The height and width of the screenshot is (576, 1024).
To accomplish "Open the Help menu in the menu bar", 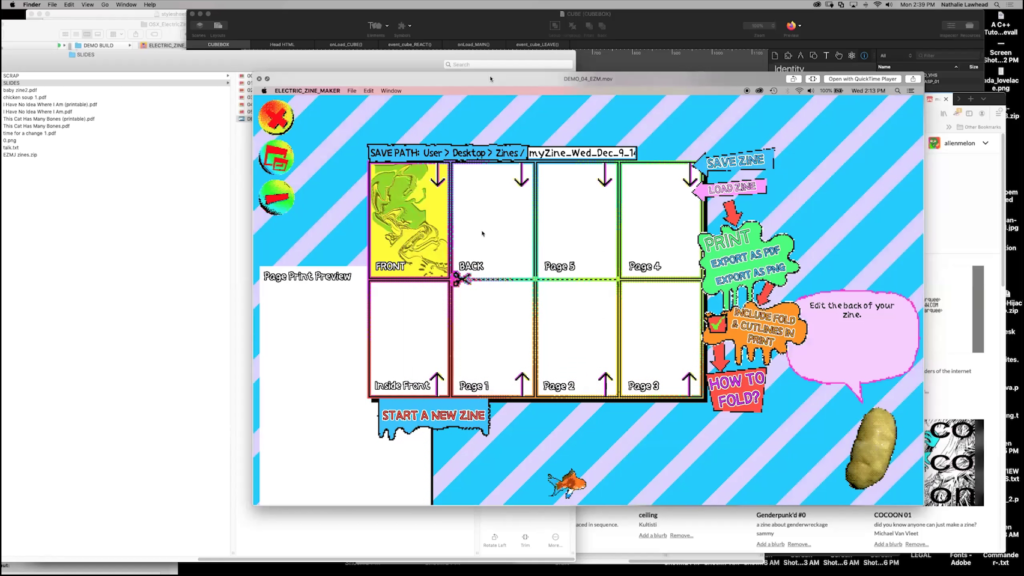I will [150, 5].
